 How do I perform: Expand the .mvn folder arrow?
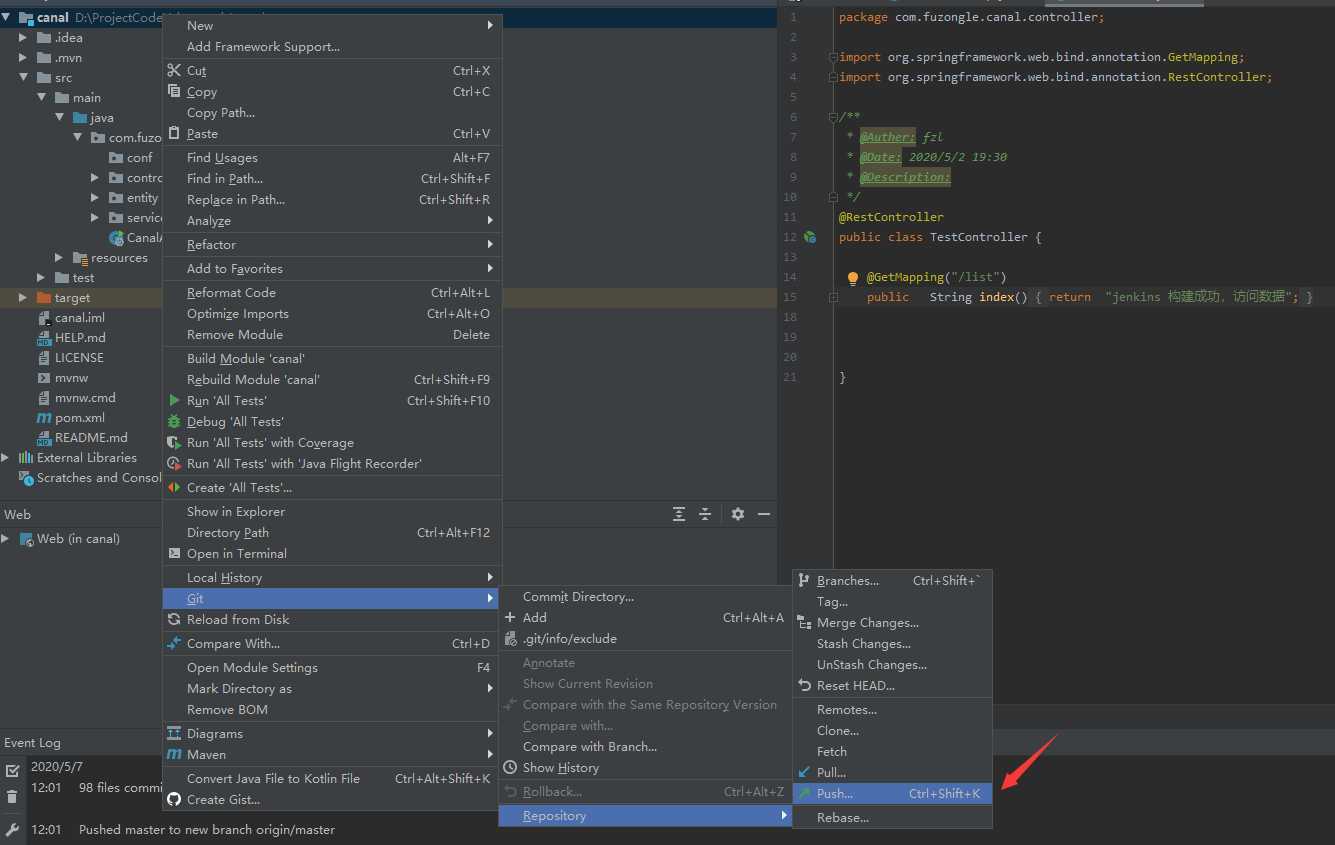pos(23,57)
